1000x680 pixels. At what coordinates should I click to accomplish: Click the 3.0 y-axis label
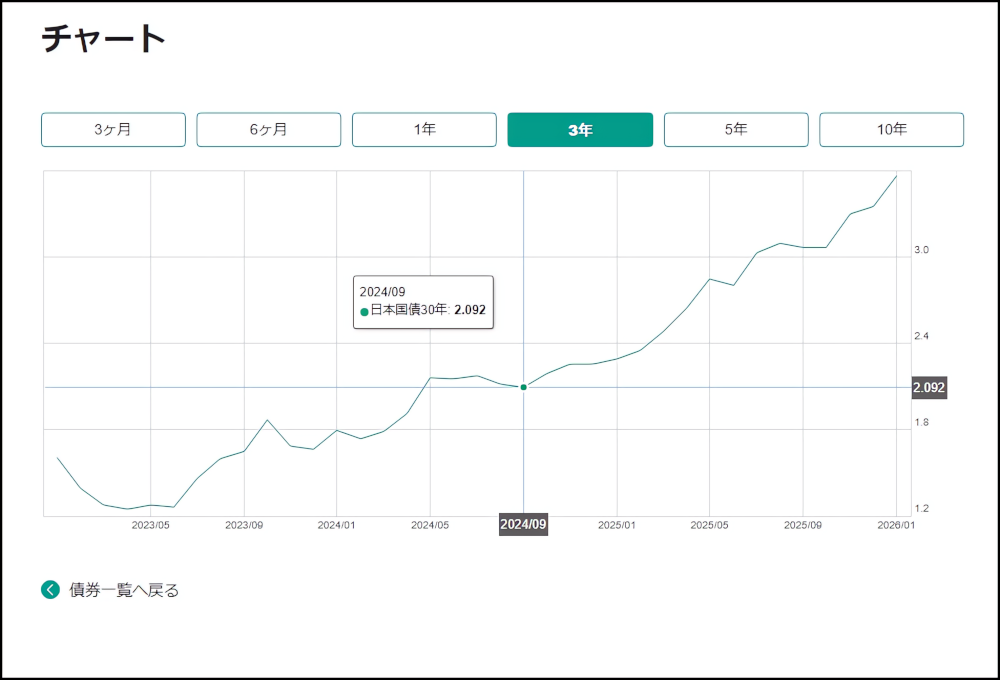pyautogui.click(x=921, y=250)
